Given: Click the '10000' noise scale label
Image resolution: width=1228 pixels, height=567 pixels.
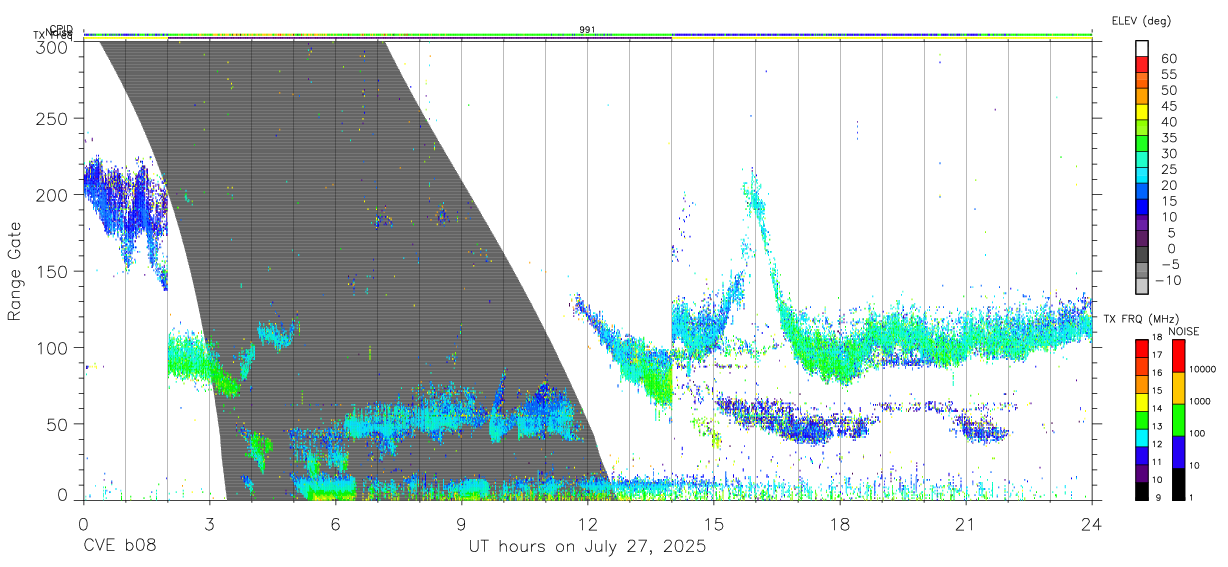Looking at the screenshot, I should click(1205, 369).
